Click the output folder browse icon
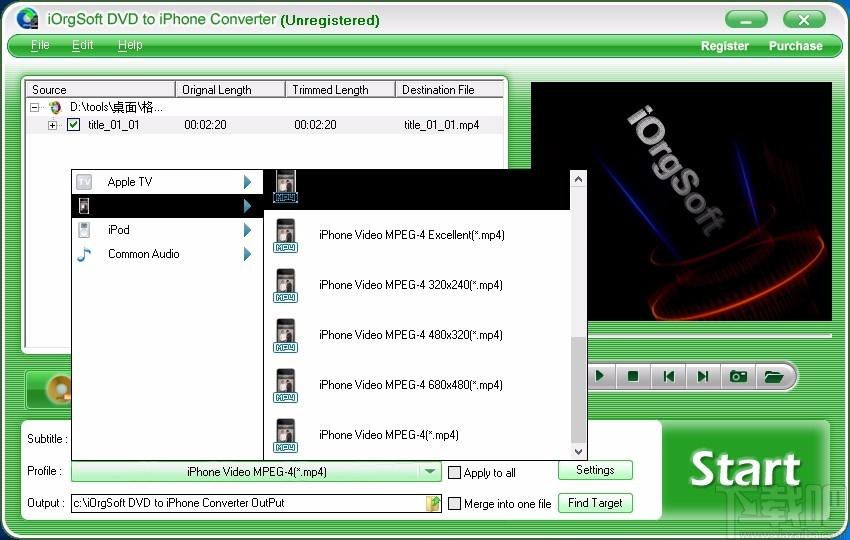 [433, 503]
